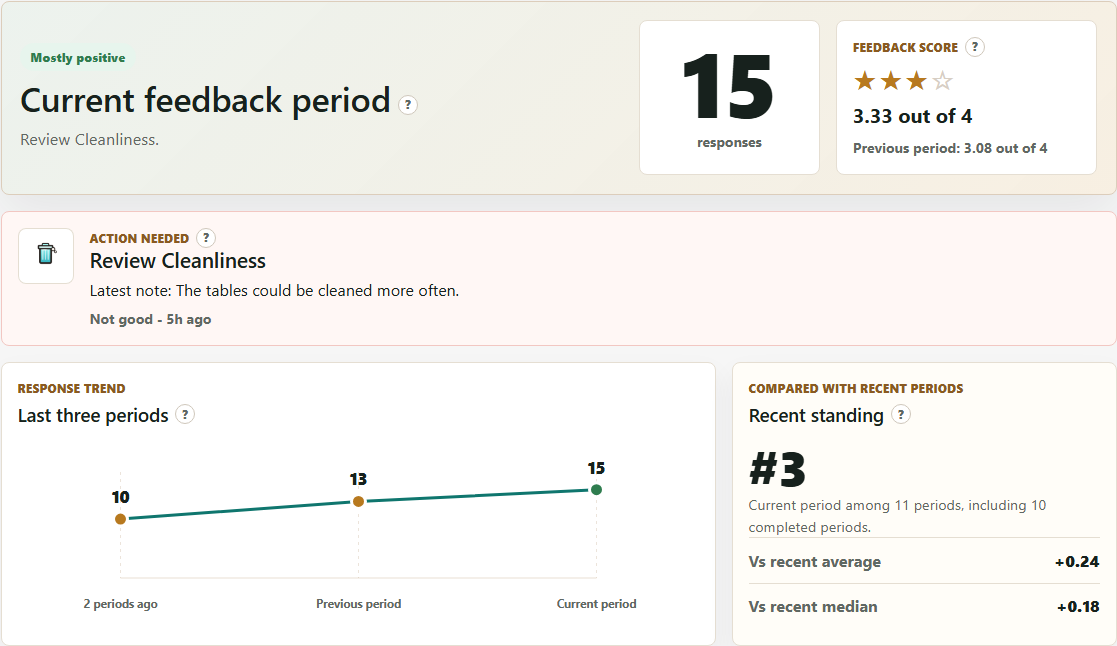
Task: Click the +0.24 recent average value
Action: click(1077, 562)
